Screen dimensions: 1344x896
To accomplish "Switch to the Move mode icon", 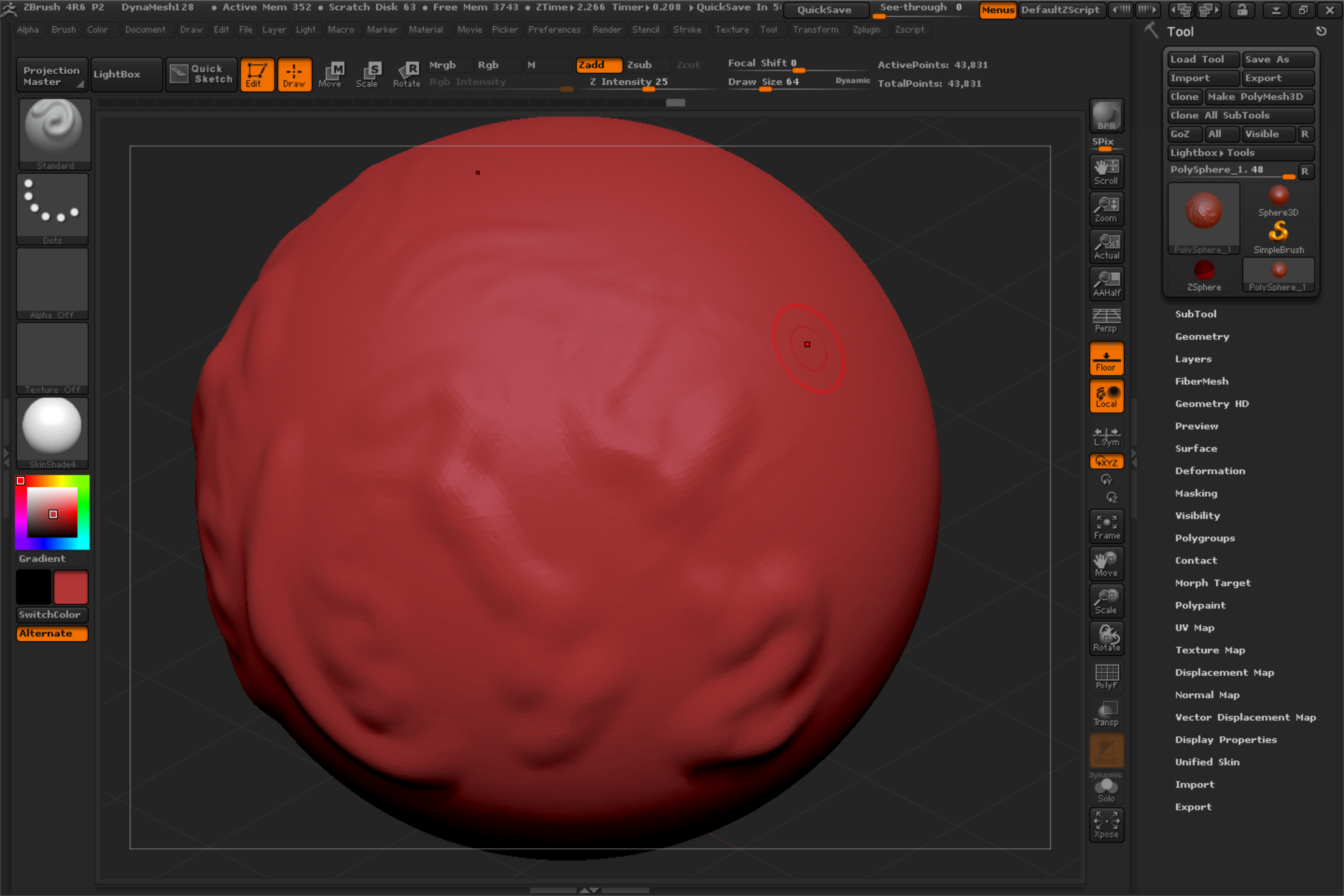I will [332, 73].
